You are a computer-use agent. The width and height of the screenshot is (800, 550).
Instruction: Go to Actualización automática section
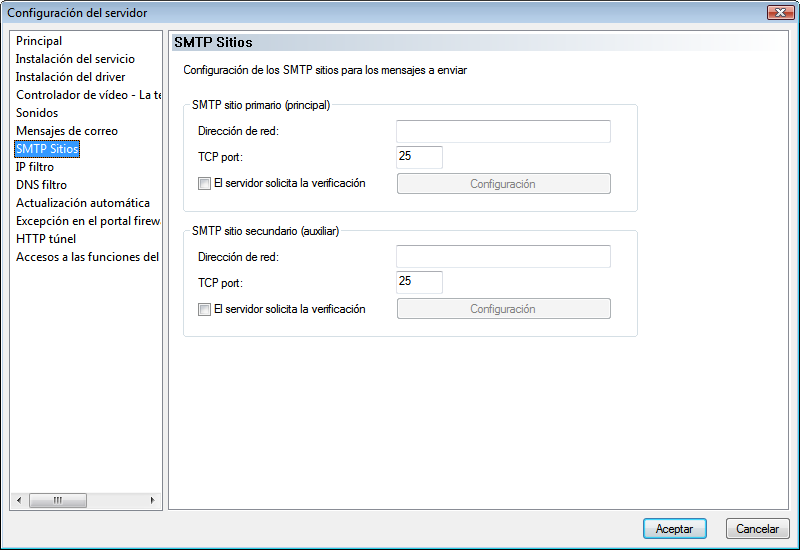pyautogui.click(x=83, y=203)
